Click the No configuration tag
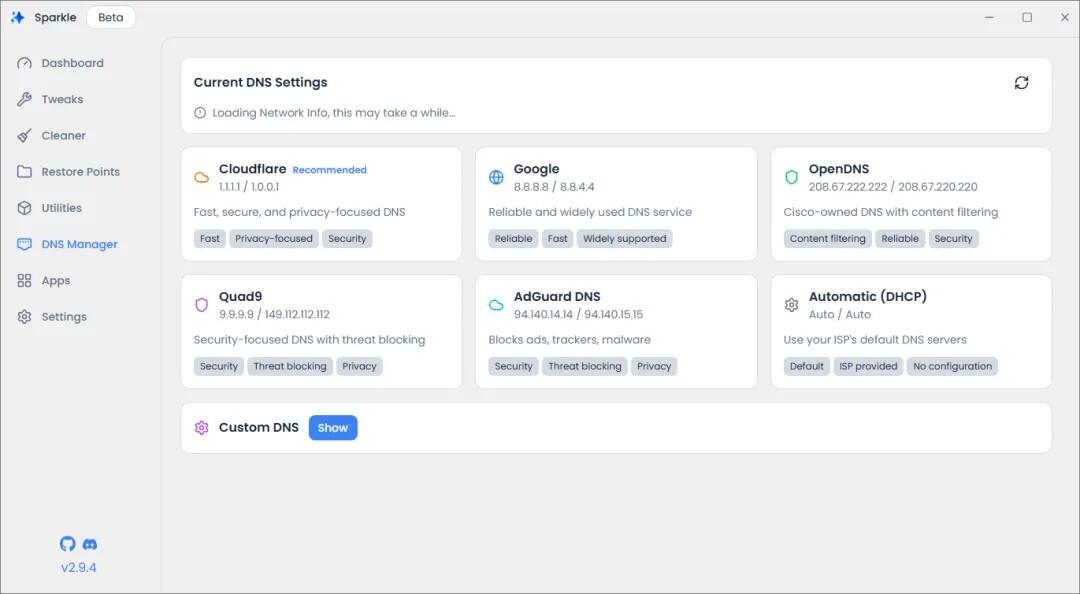 [x=953, y=366]
